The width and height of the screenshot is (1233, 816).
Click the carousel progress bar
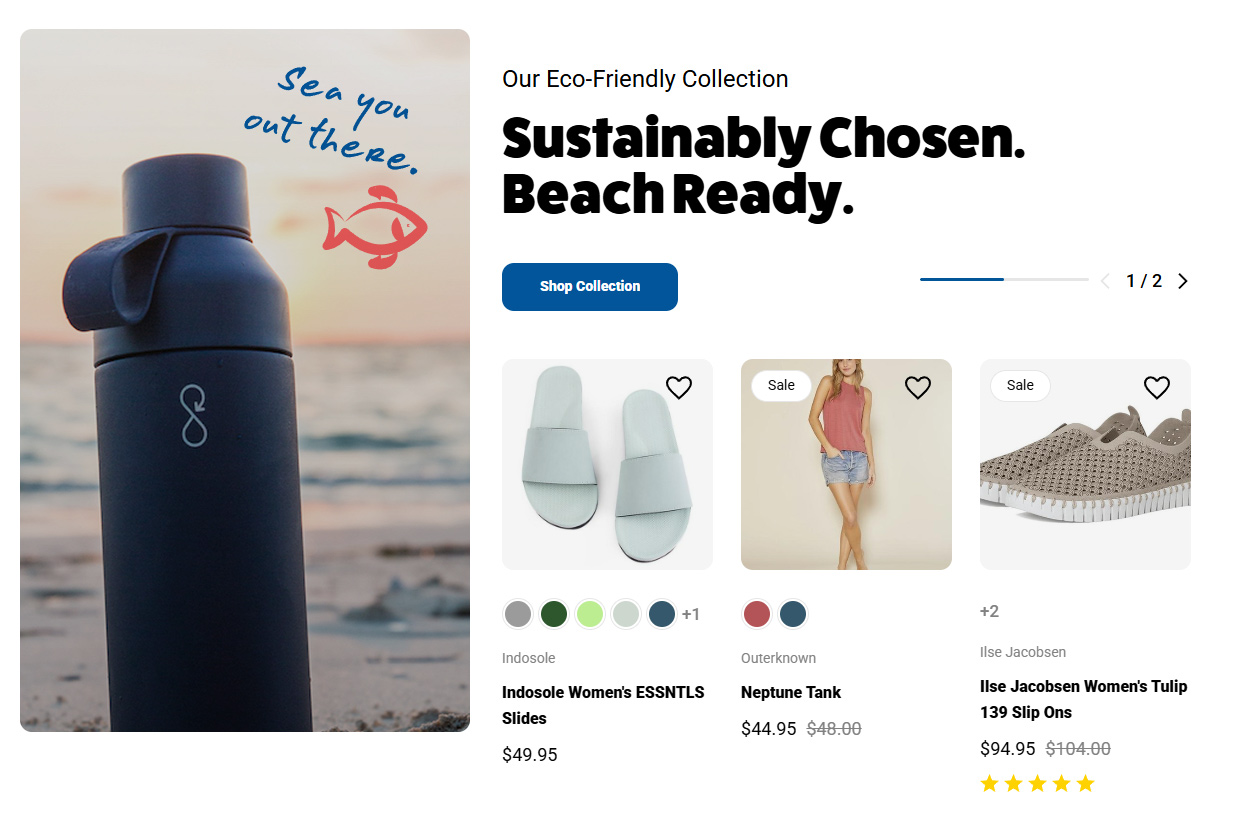1003,280
